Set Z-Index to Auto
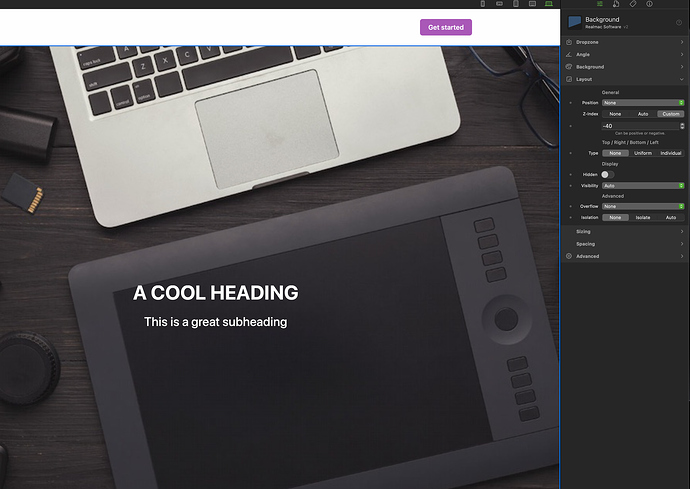The width and height of the screenshot is (690, 489). click(x=643, y=114)
